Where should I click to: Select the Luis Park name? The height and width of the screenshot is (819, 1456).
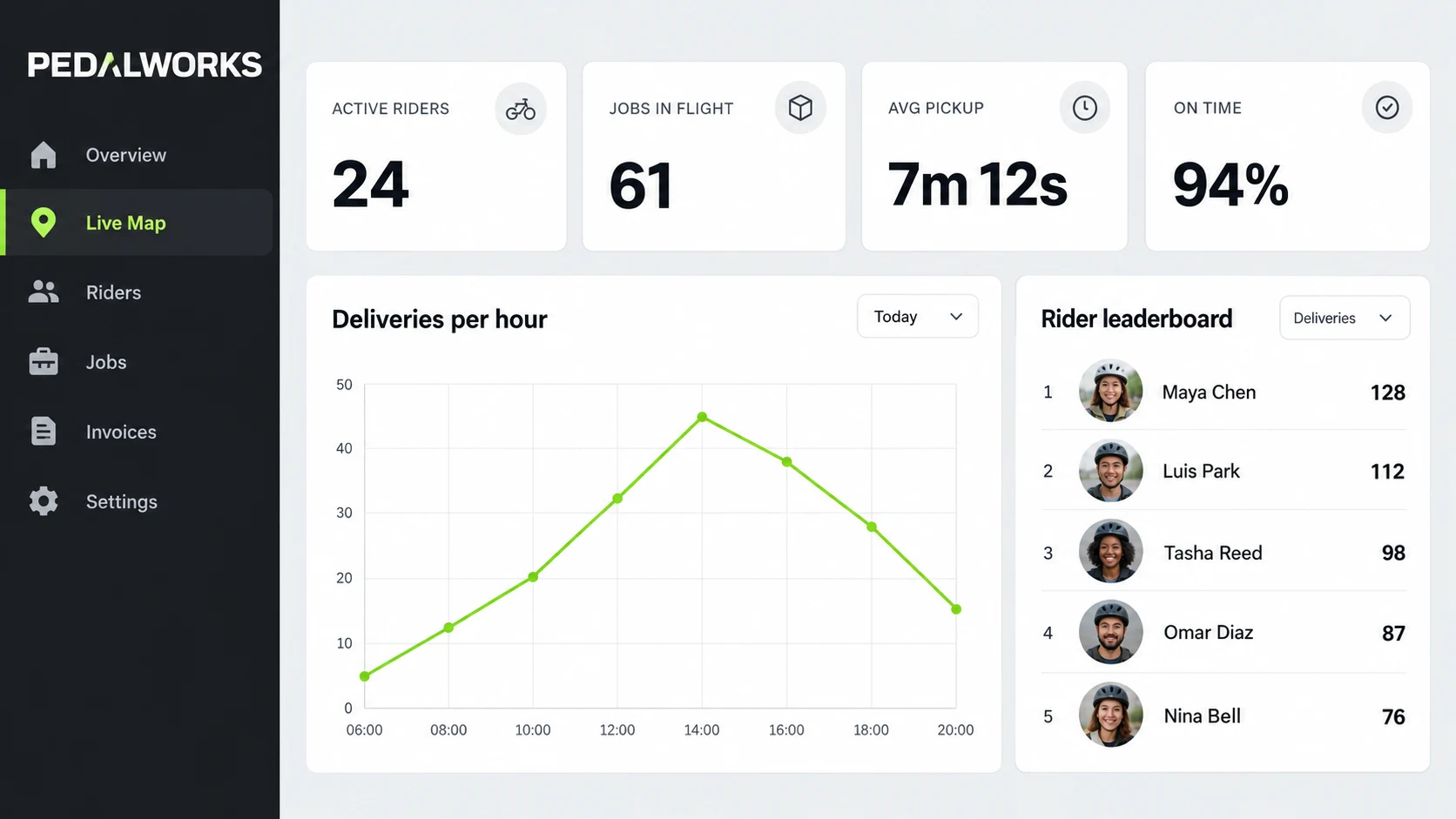[x=1201, y=471]
